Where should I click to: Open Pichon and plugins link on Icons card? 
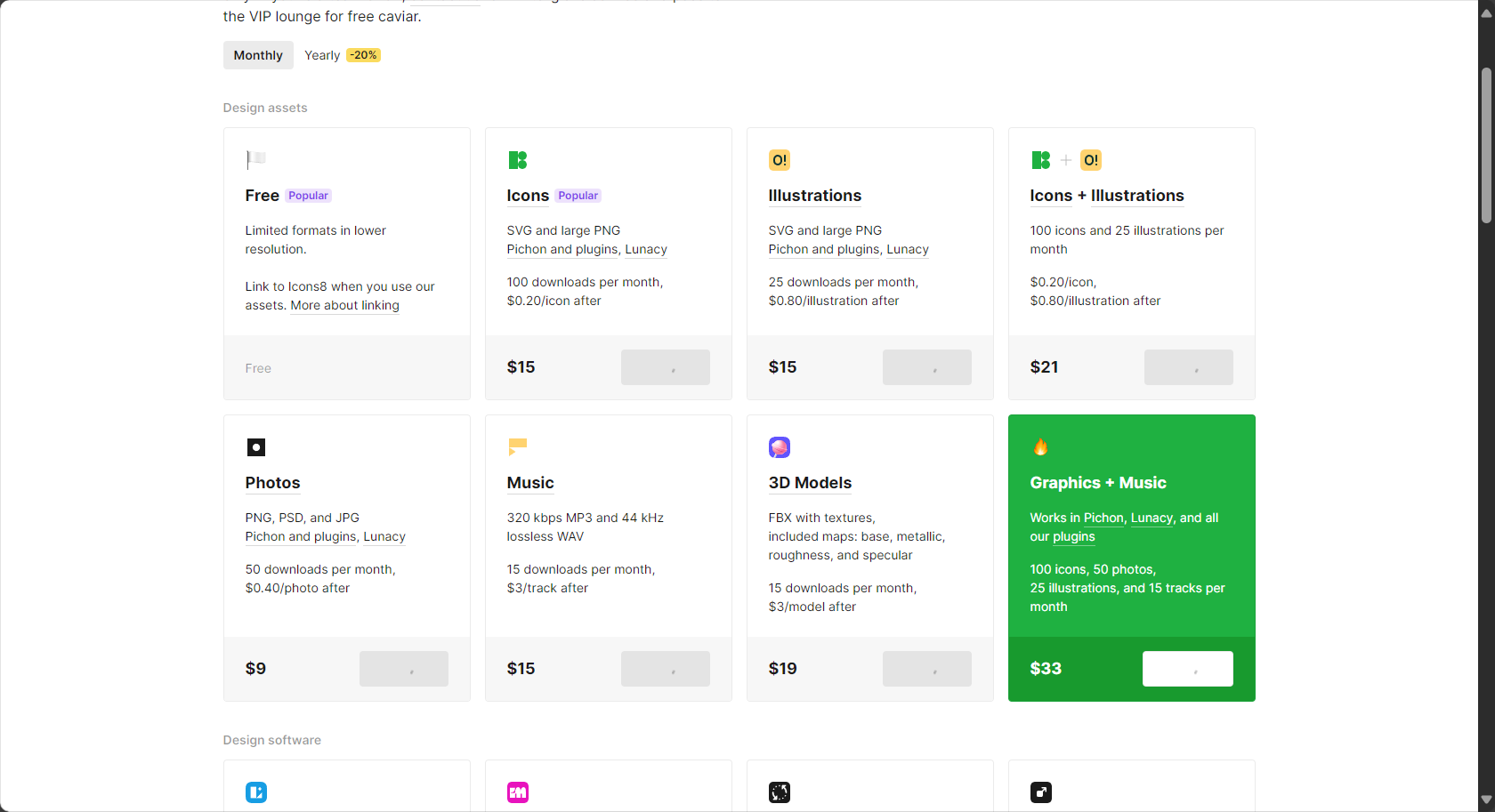point(562,249)
